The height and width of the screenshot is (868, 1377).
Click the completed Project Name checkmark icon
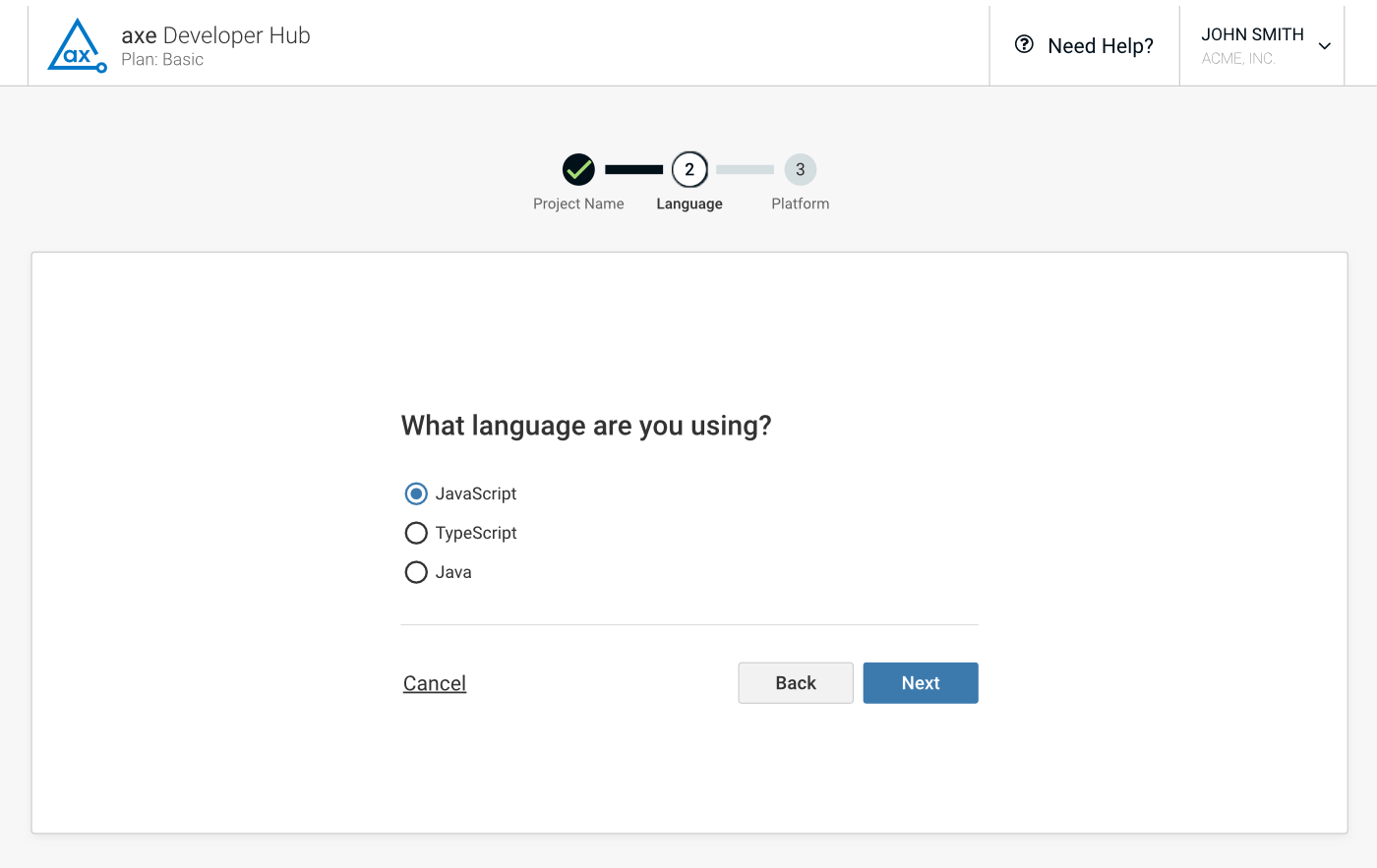click(579, 169)
